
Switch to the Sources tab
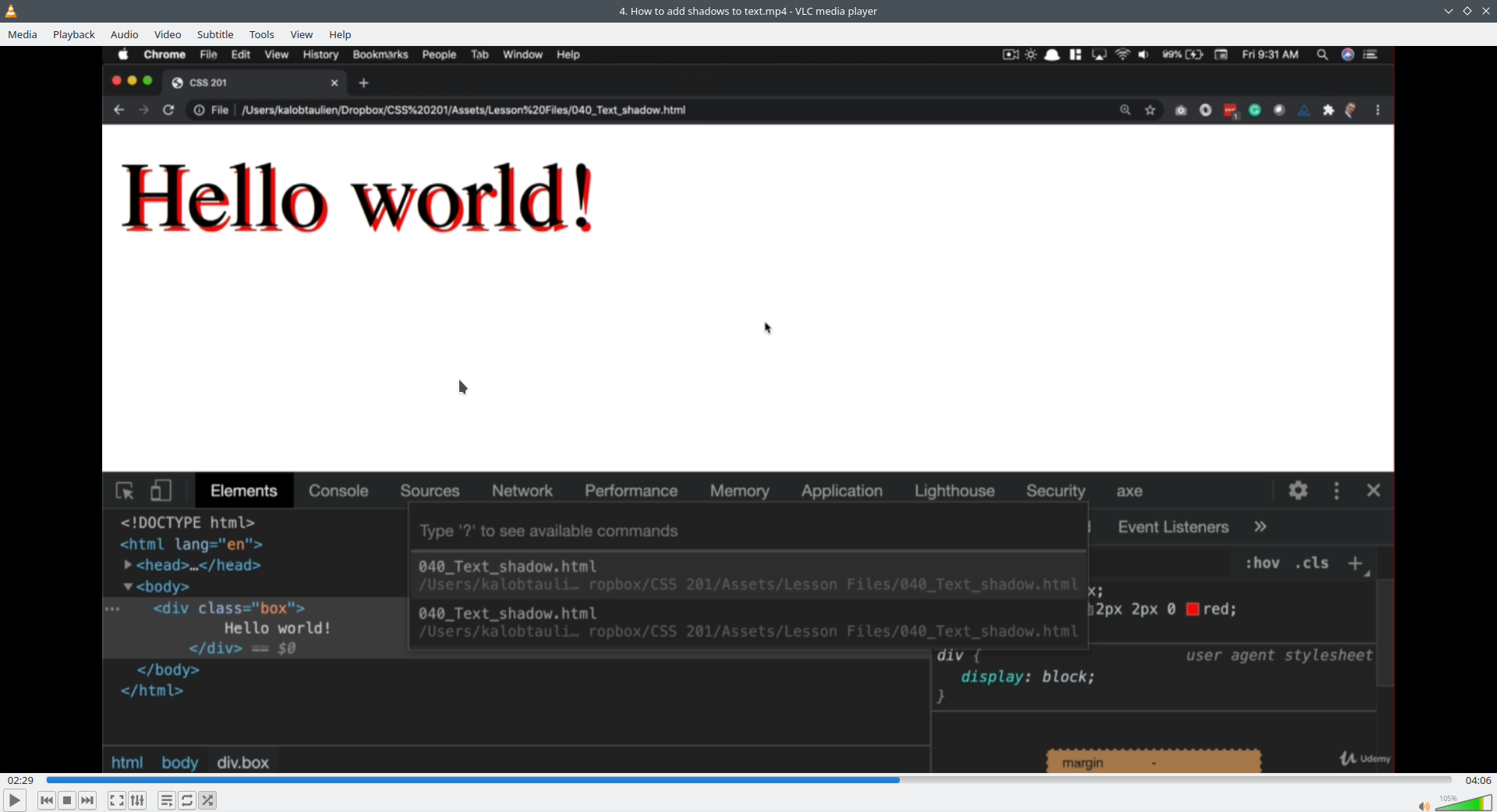point(430,491)
